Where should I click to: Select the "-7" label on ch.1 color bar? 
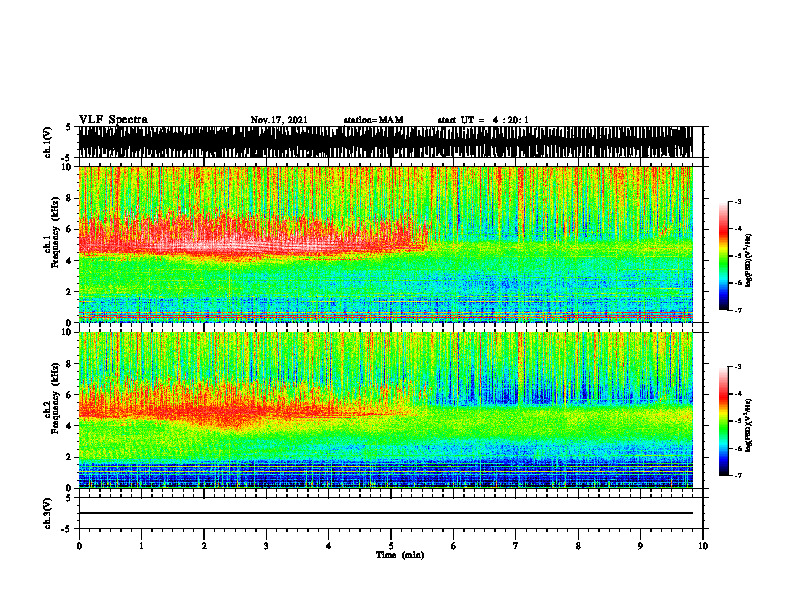click(x=737, y=310)
